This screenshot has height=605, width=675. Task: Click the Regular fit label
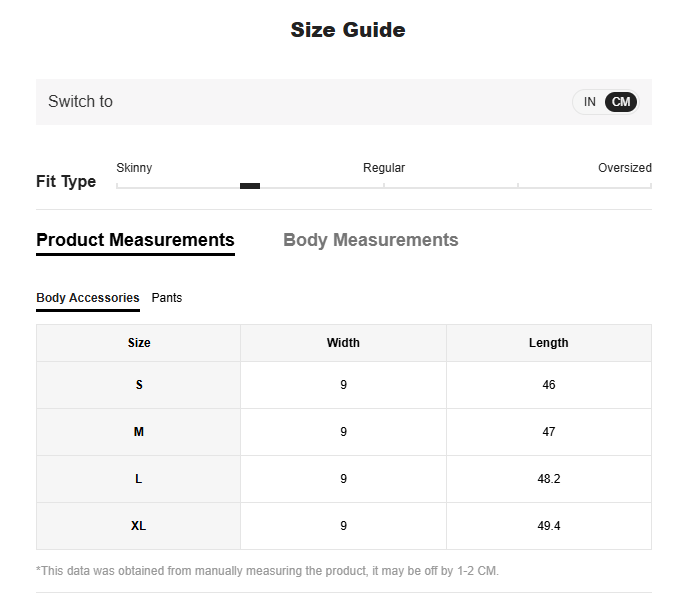[384, 168]
